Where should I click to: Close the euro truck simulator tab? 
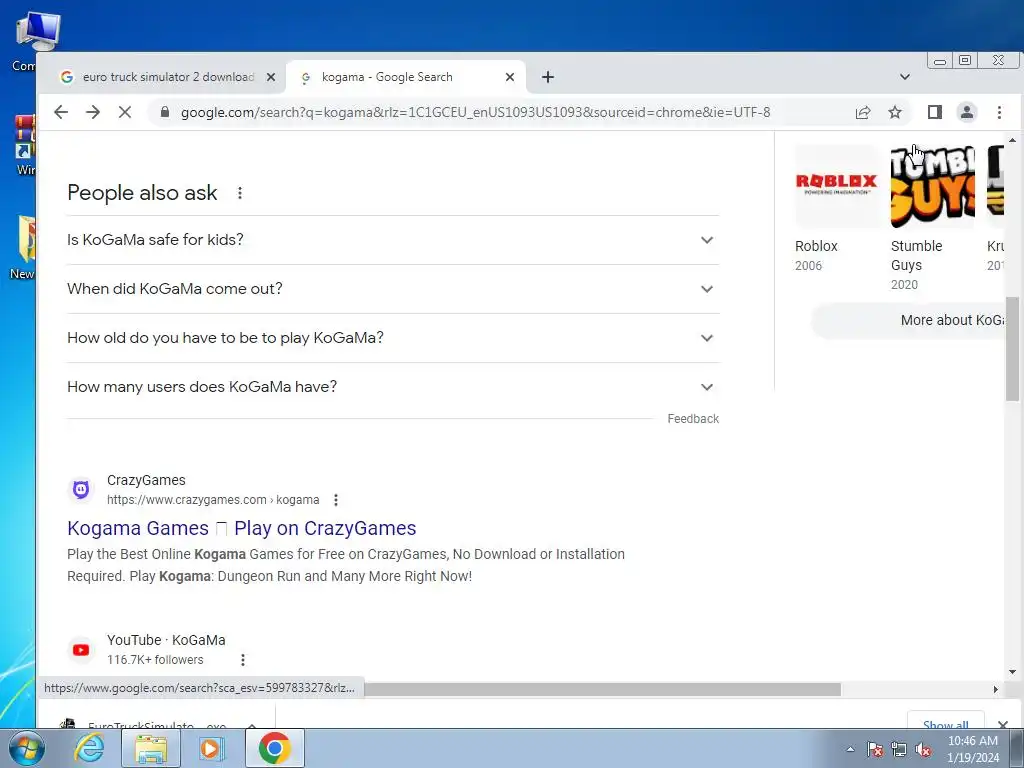271,77
